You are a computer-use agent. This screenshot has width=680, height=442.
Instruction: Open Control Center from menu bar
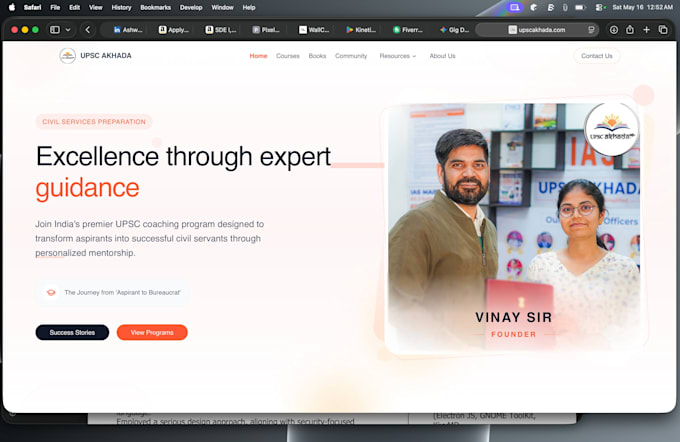600,7
